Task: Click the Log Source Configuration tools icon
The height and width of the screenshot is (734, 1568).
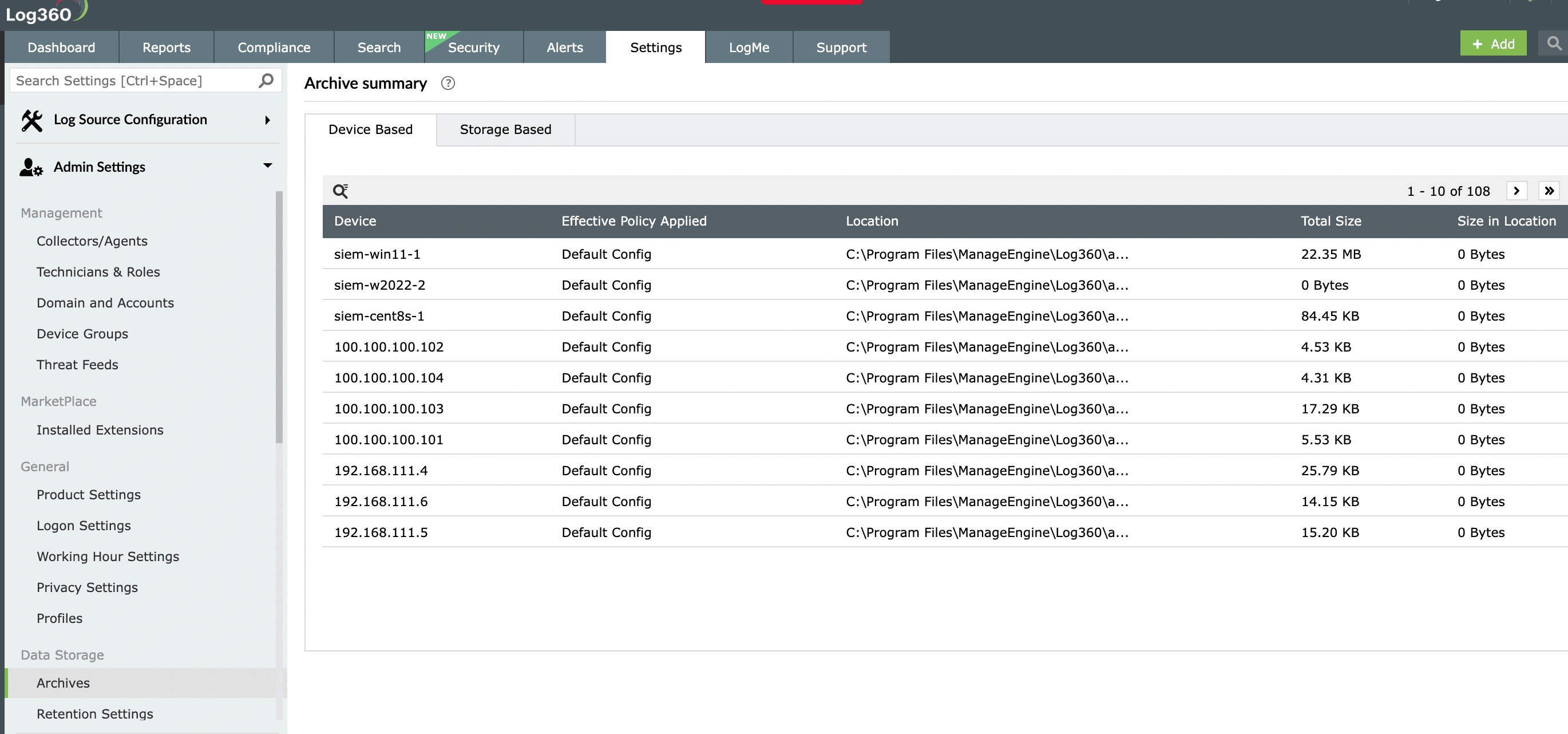Action: pos(31,120)
